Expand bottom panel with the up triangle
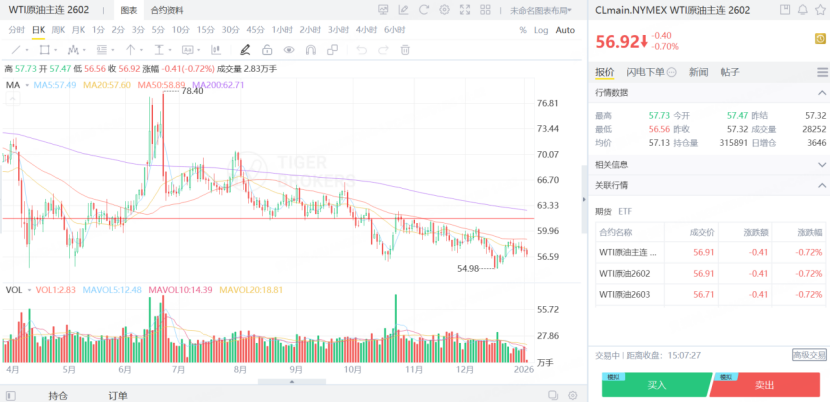 coord(292,381)
